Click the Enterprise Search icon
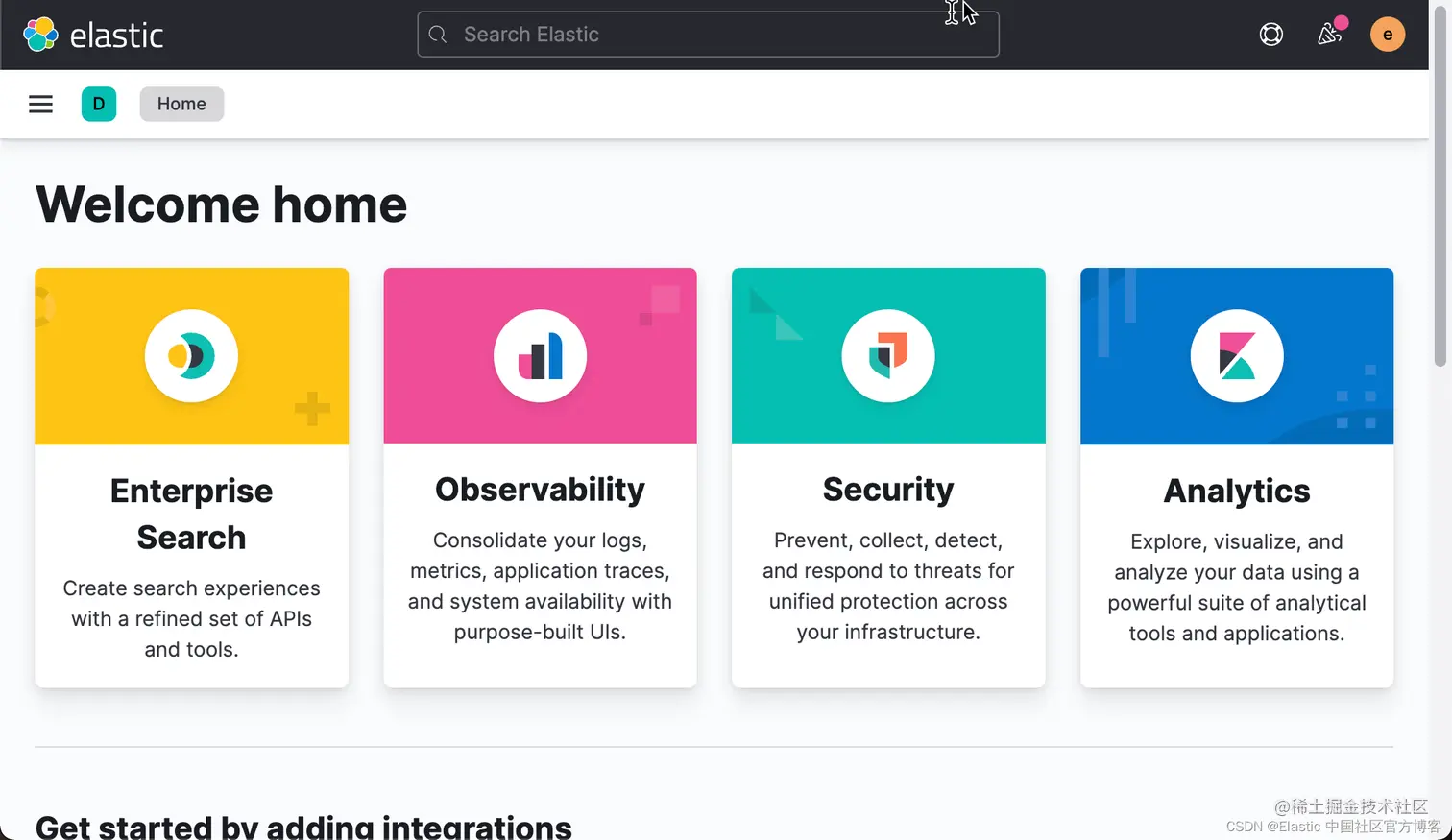The width and height of the screenshot is (1452, 840). (191, 356)
